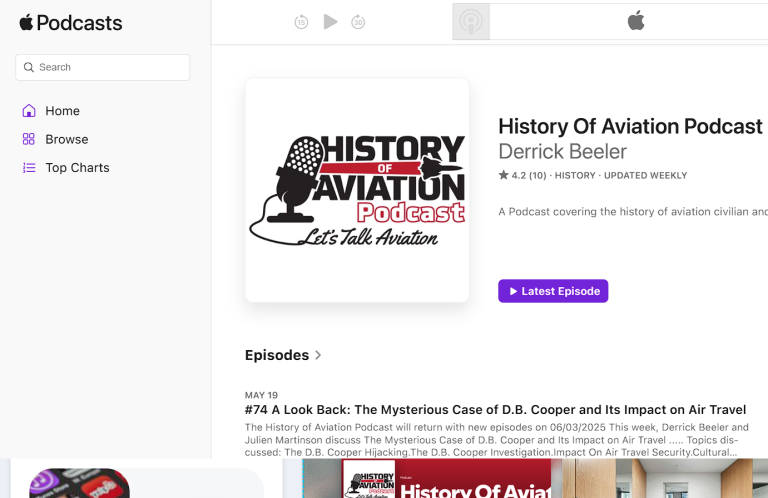Start playback with the play button
The image size is (768, 498).
coord(331,22)
